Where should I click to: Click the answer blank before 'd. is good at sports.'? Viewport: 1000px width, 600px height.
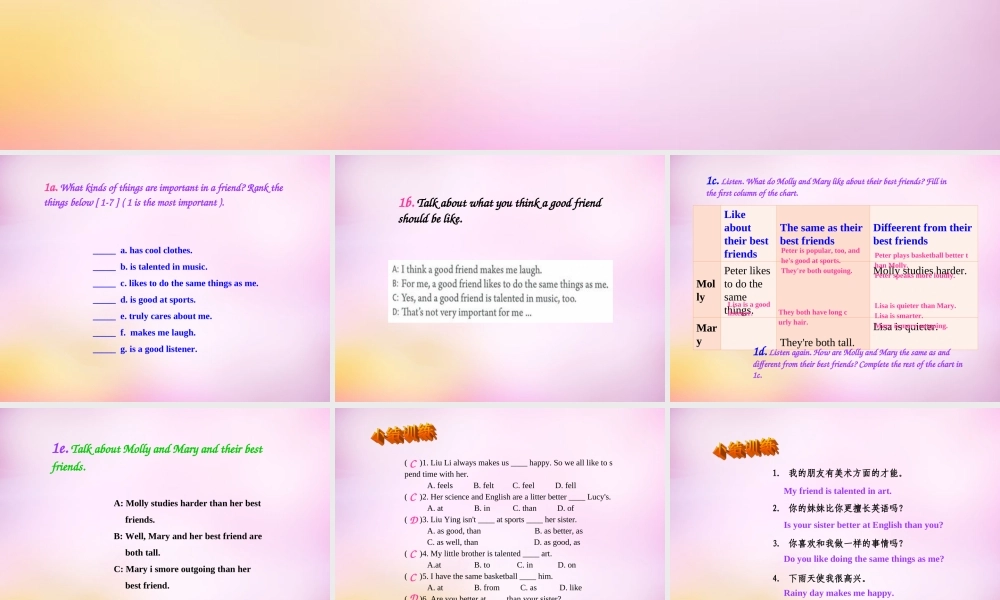[104, 300]
